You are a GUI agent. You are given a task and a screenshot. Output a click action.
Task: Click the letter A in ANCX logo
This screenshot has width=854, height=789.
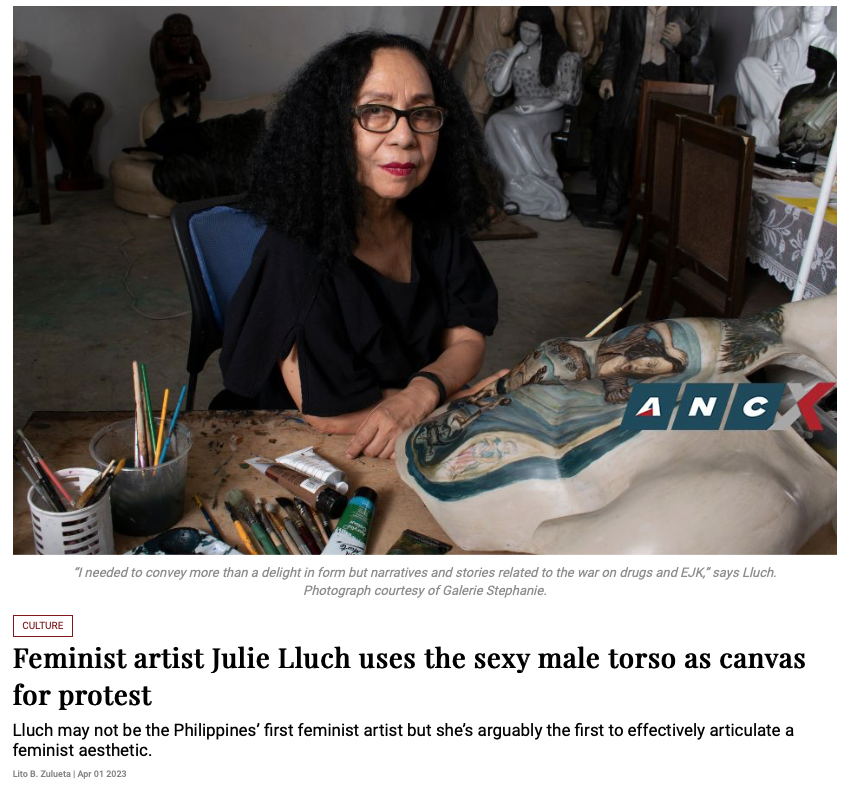coord(648,406)
